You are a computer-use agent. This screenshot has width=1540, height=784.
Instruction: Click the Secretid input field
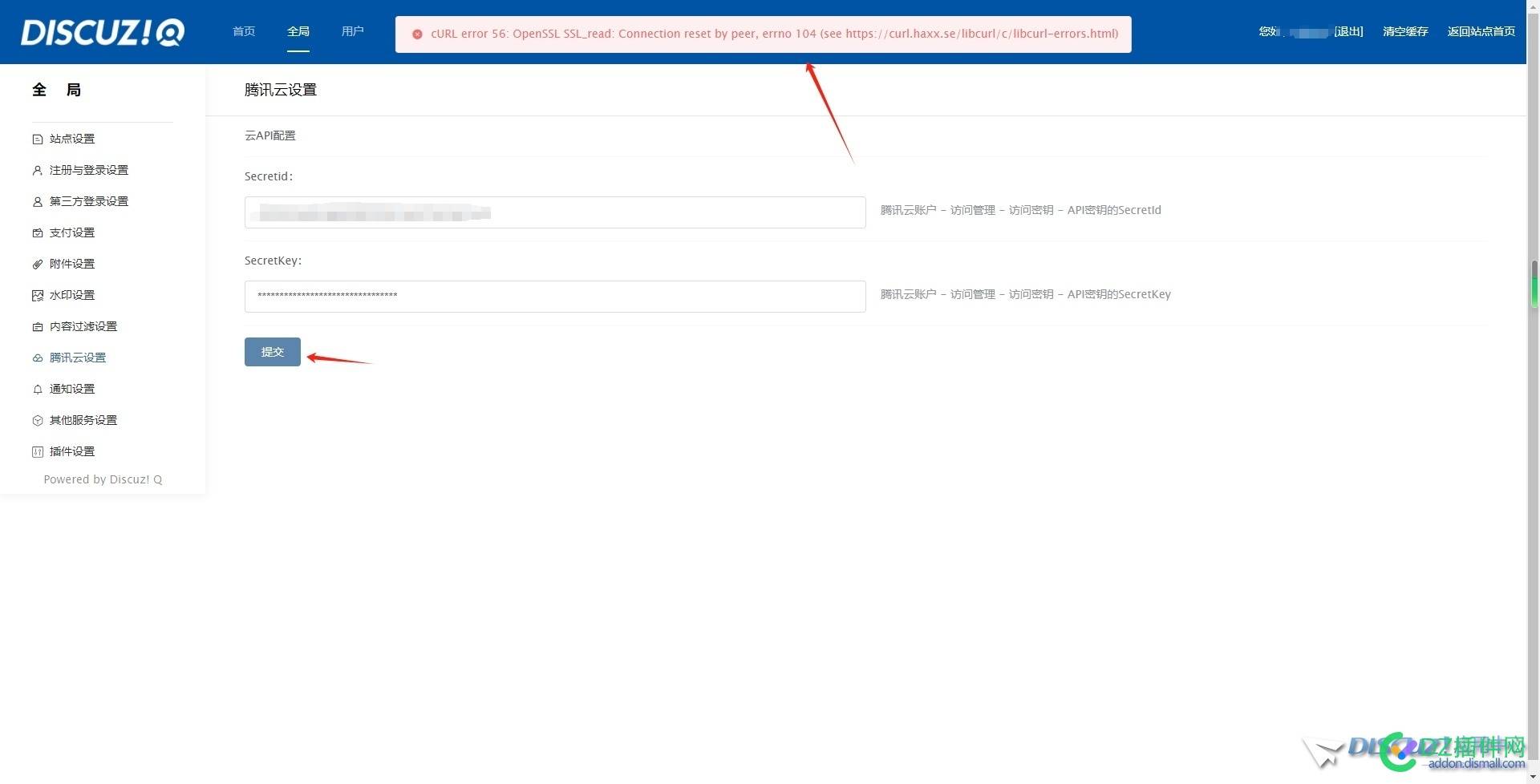pos(555,212)
